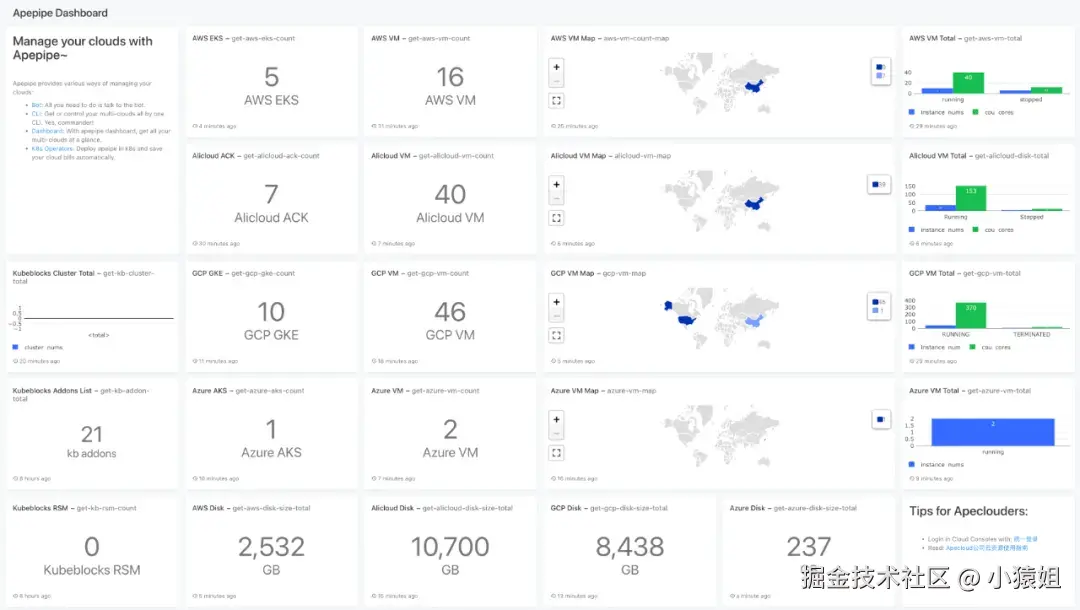The width and height of the screenshot is (1080, 610).
Task: Click the Alicloud ACK count value 7
Action: pyautogui.click(x=271, y=195)
